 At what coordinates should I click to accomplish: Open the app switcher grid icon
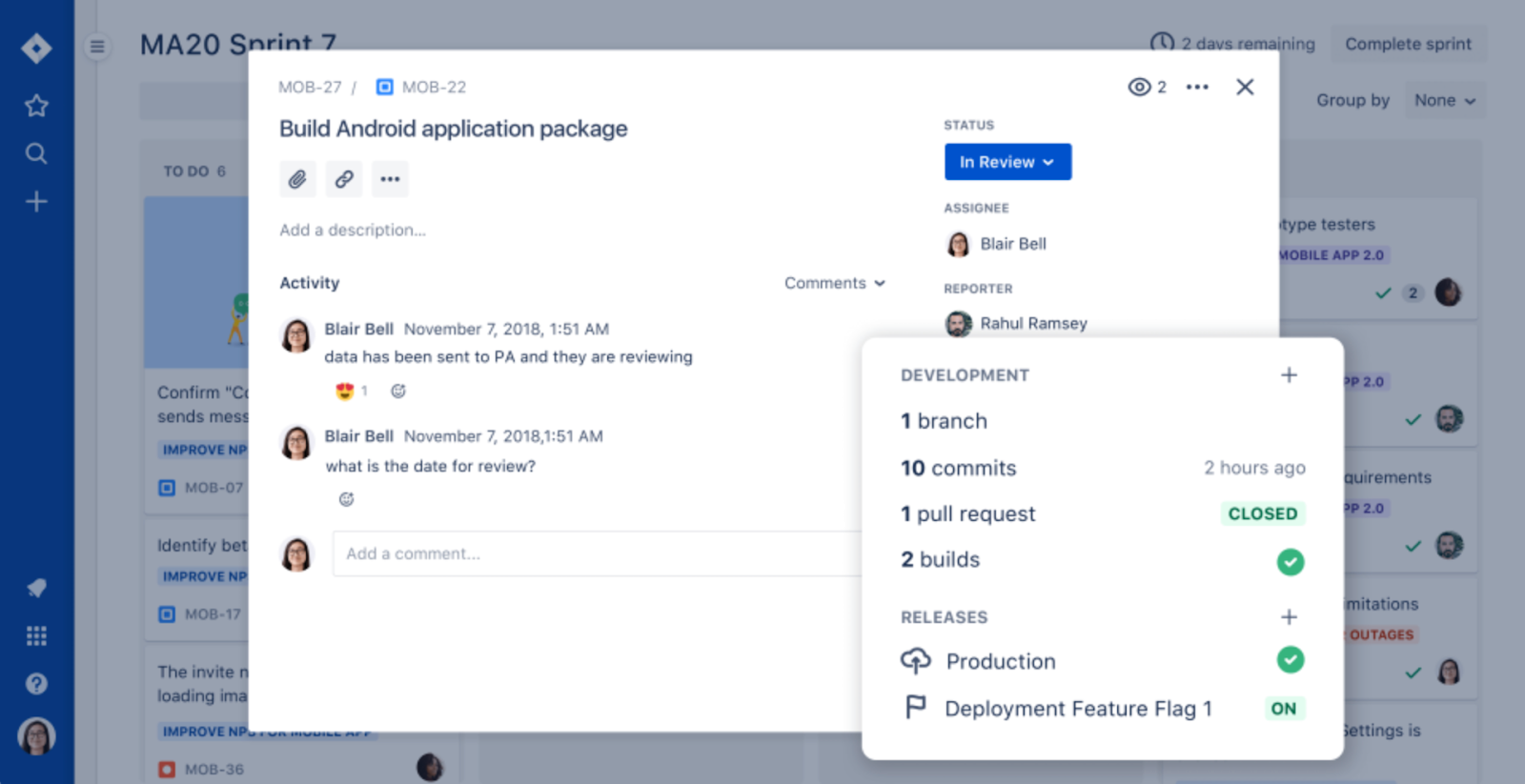pyautogui.click(x=36, y=635)
